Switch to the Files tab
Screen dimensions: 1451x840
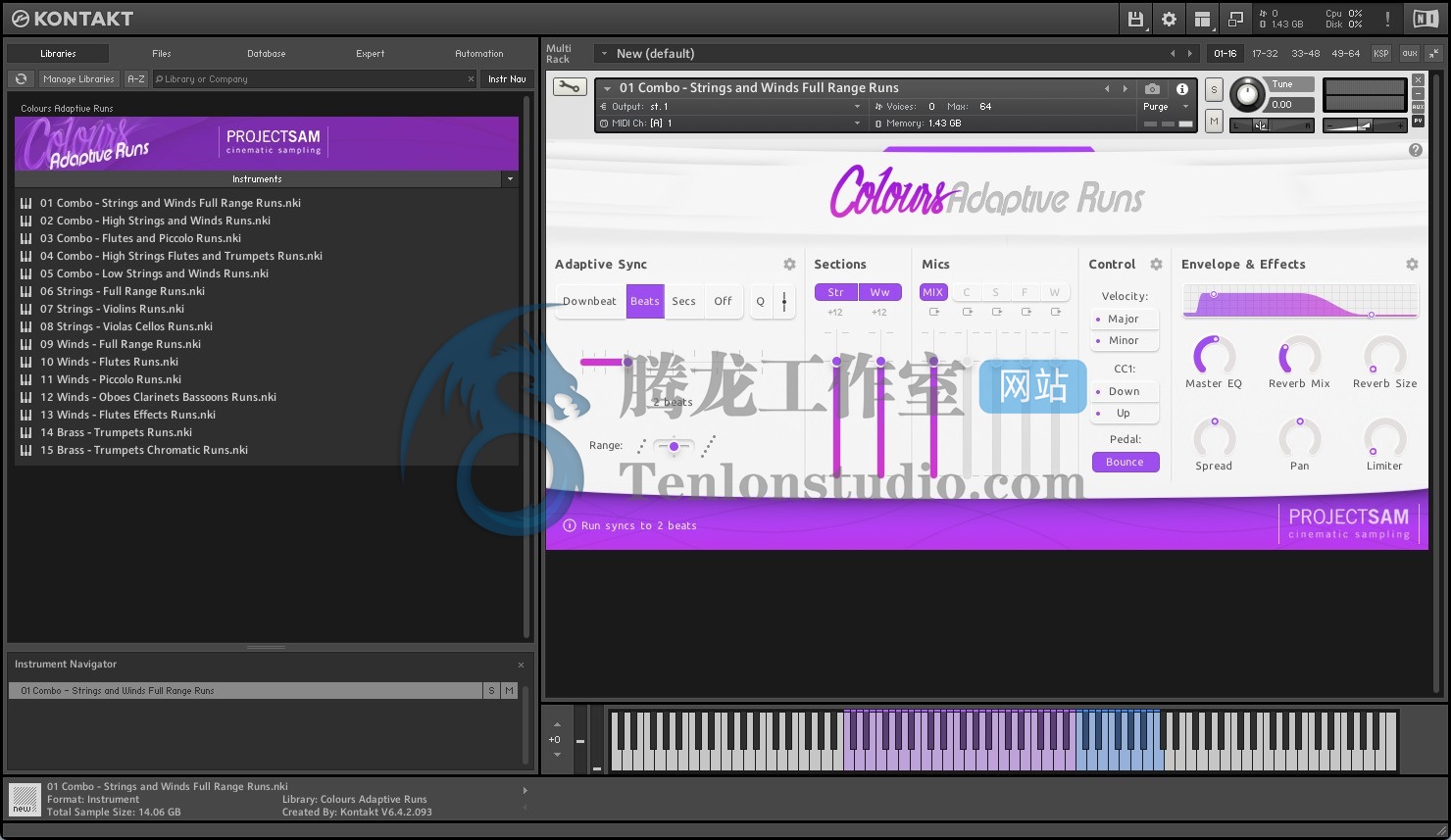tap(162, 54)
